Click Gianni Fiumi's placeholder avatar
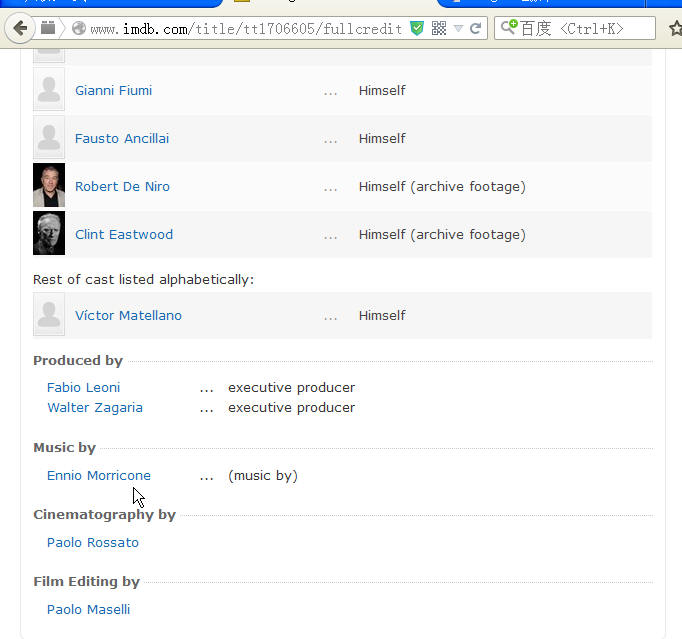Viewport: 682px width, 639px height. point(49,89)
